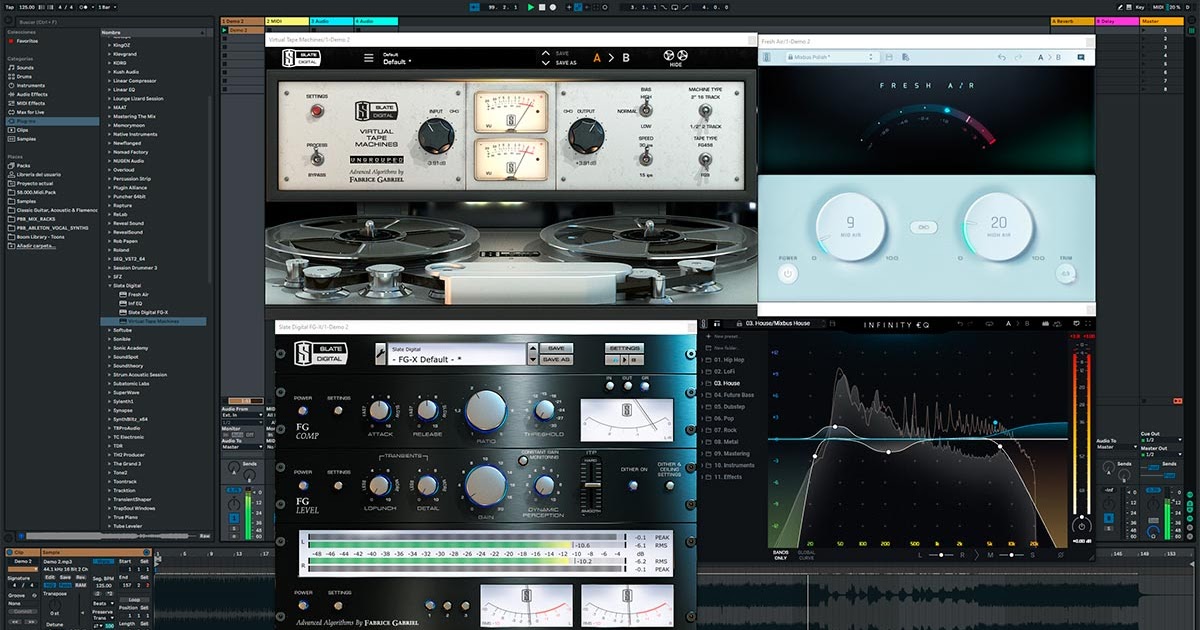Click the MIDI map icon at top right
This screenshot has height=630, width=1200.
point(1159,7)
